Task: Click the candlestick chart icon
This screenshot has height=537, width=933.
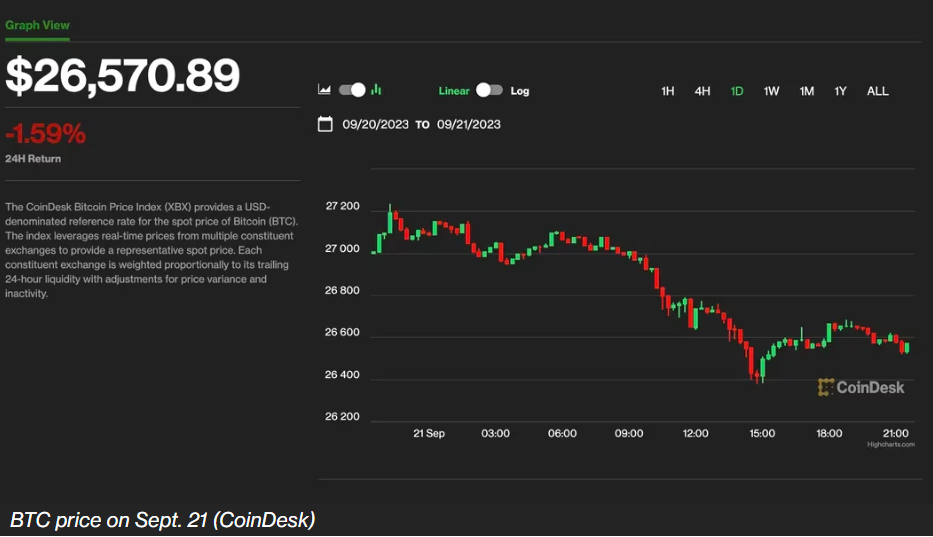Action: 376,90
